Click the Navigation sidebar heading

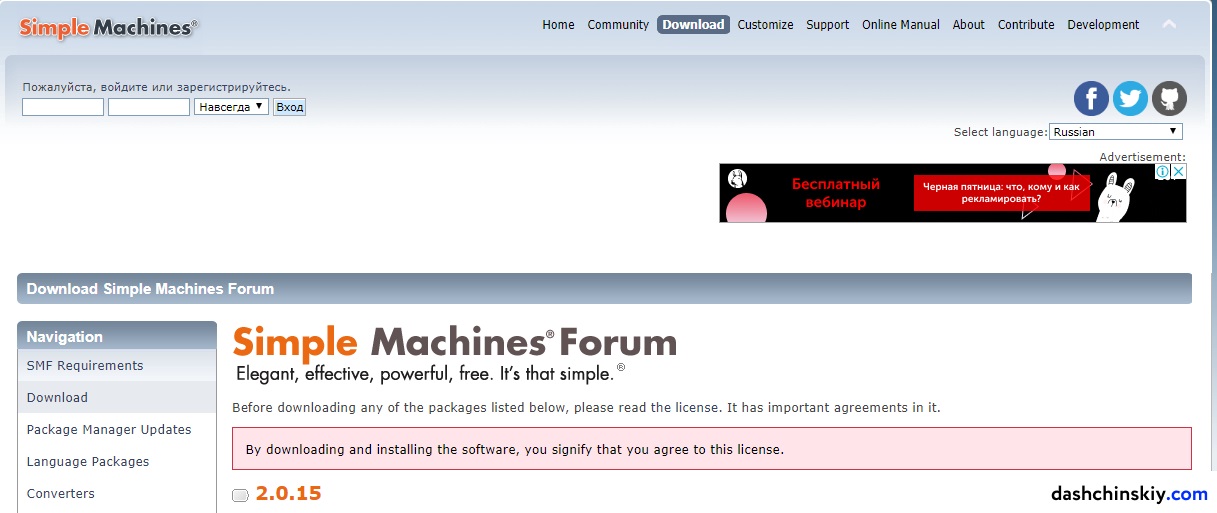(117, 336)
